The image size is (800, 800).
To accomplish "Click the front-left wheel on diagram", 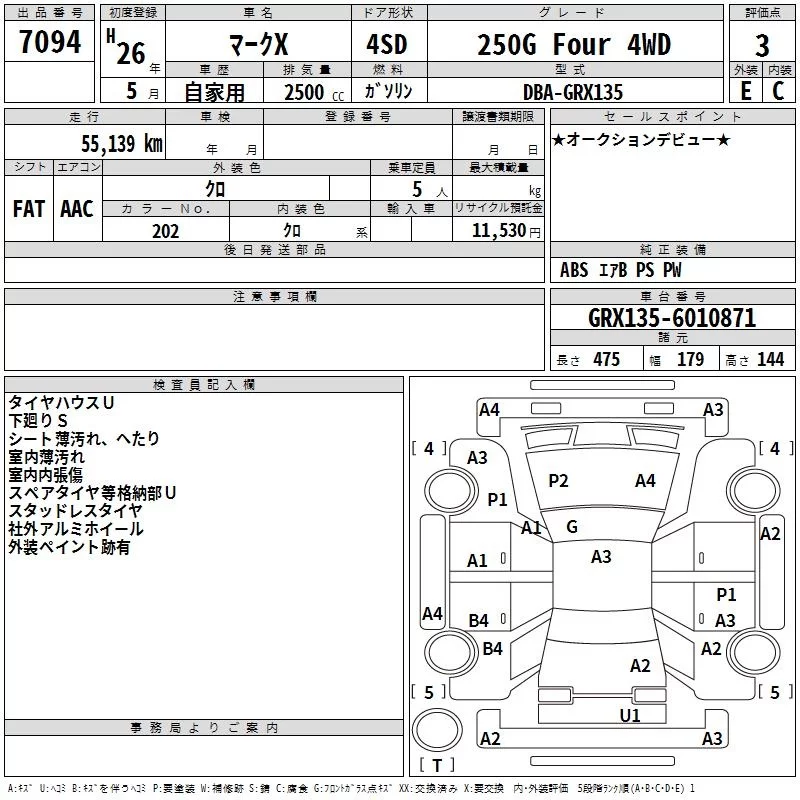I will (x=450, y=491).
